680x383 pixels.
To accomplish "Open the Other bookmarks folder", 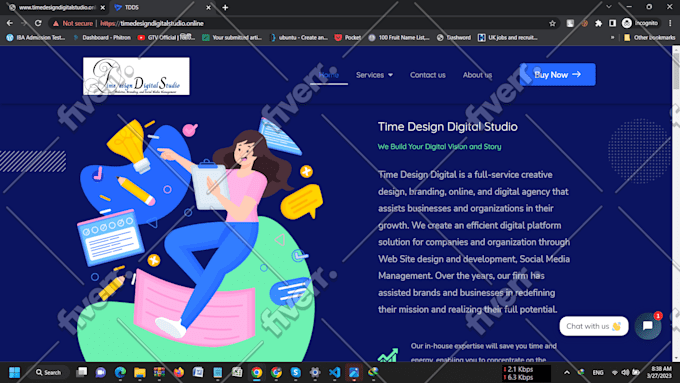I will [x=649, y=38].
